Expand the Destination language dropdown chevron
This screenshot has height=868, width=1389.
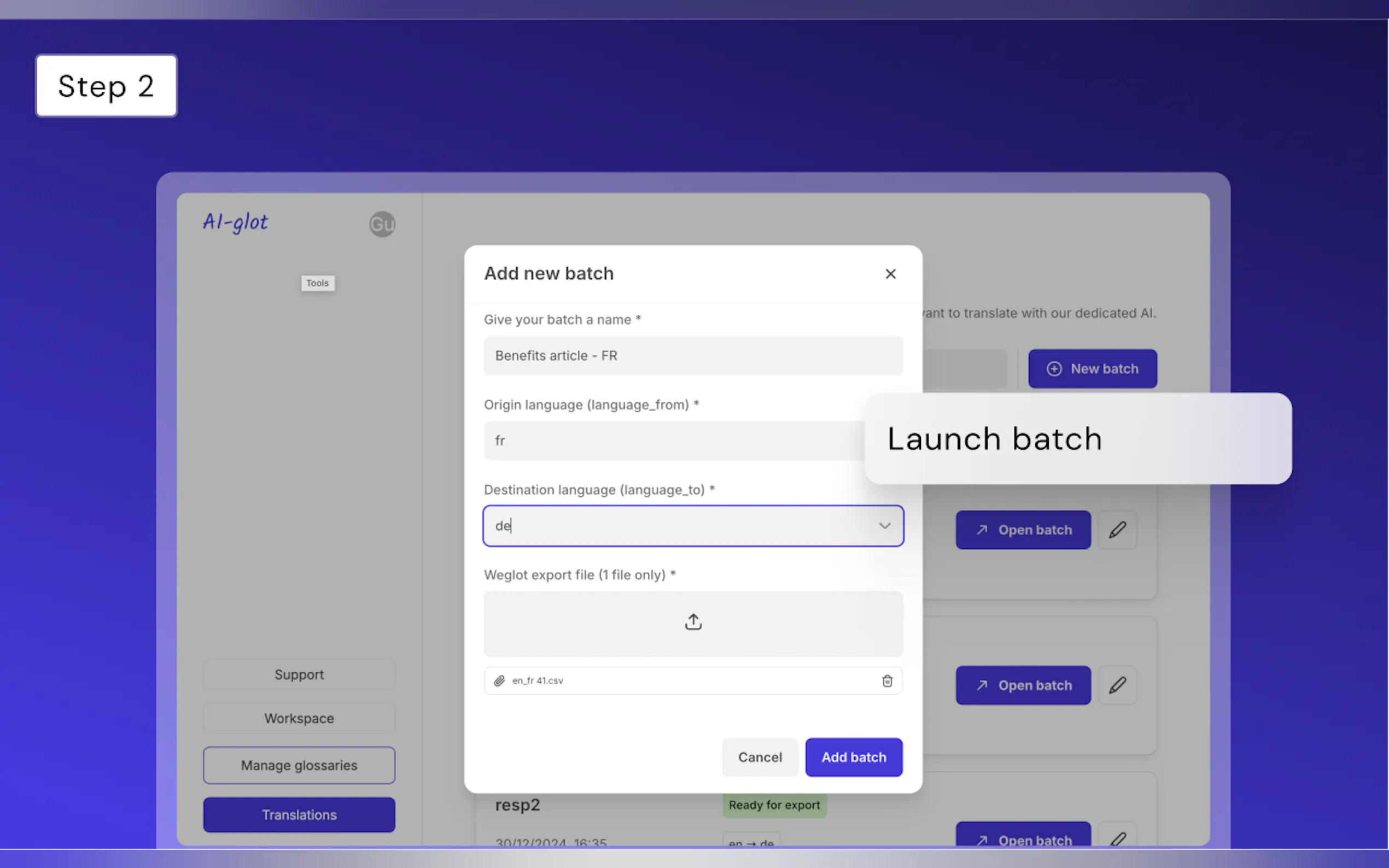pos(884,526)
